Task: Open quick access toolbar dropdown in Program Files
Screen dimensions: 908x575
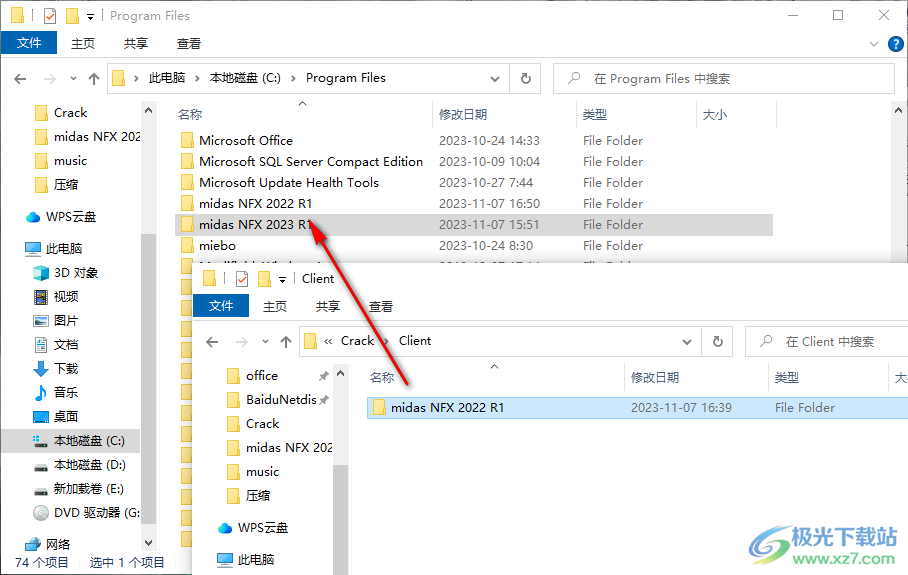Action: pos(90,17)
